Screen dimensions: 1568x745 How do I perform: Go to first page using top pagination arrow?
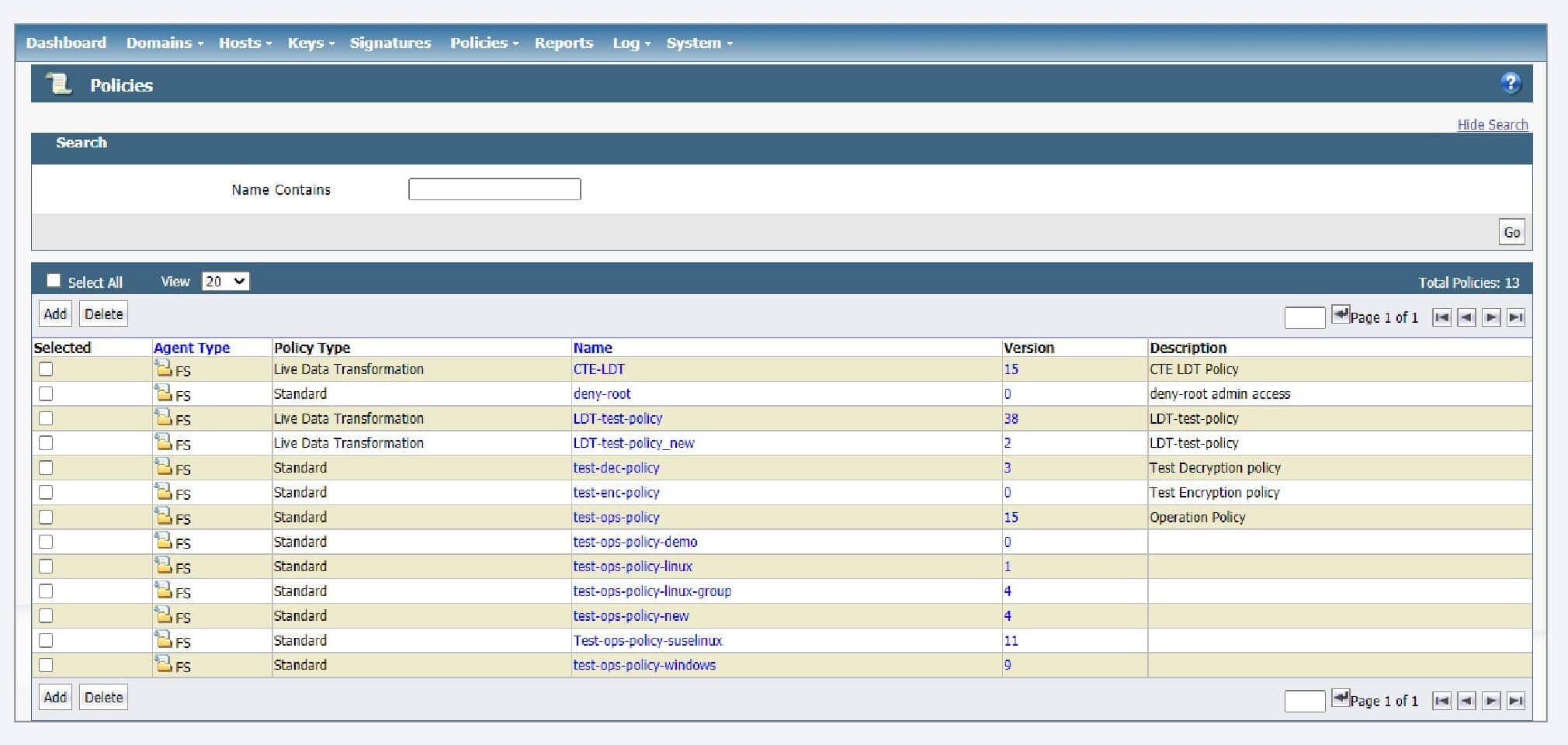coord(1441,317)
